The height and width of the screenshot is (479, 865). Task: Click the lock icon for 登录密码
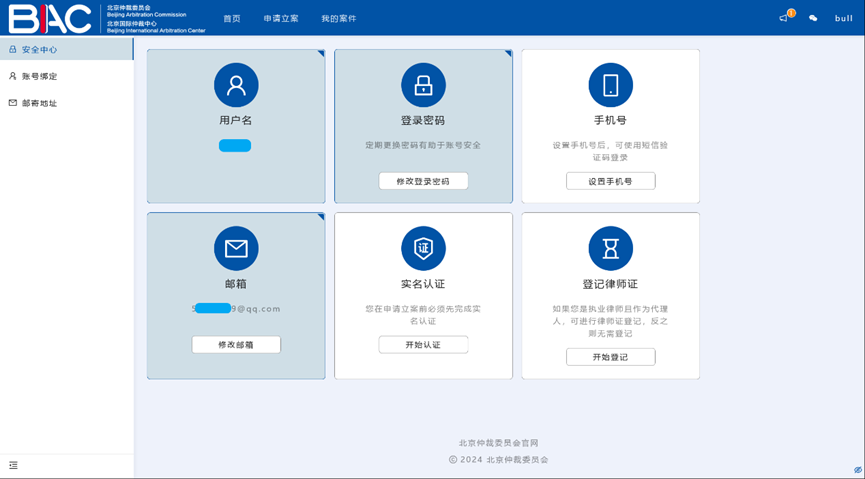[x=423, y=86]
